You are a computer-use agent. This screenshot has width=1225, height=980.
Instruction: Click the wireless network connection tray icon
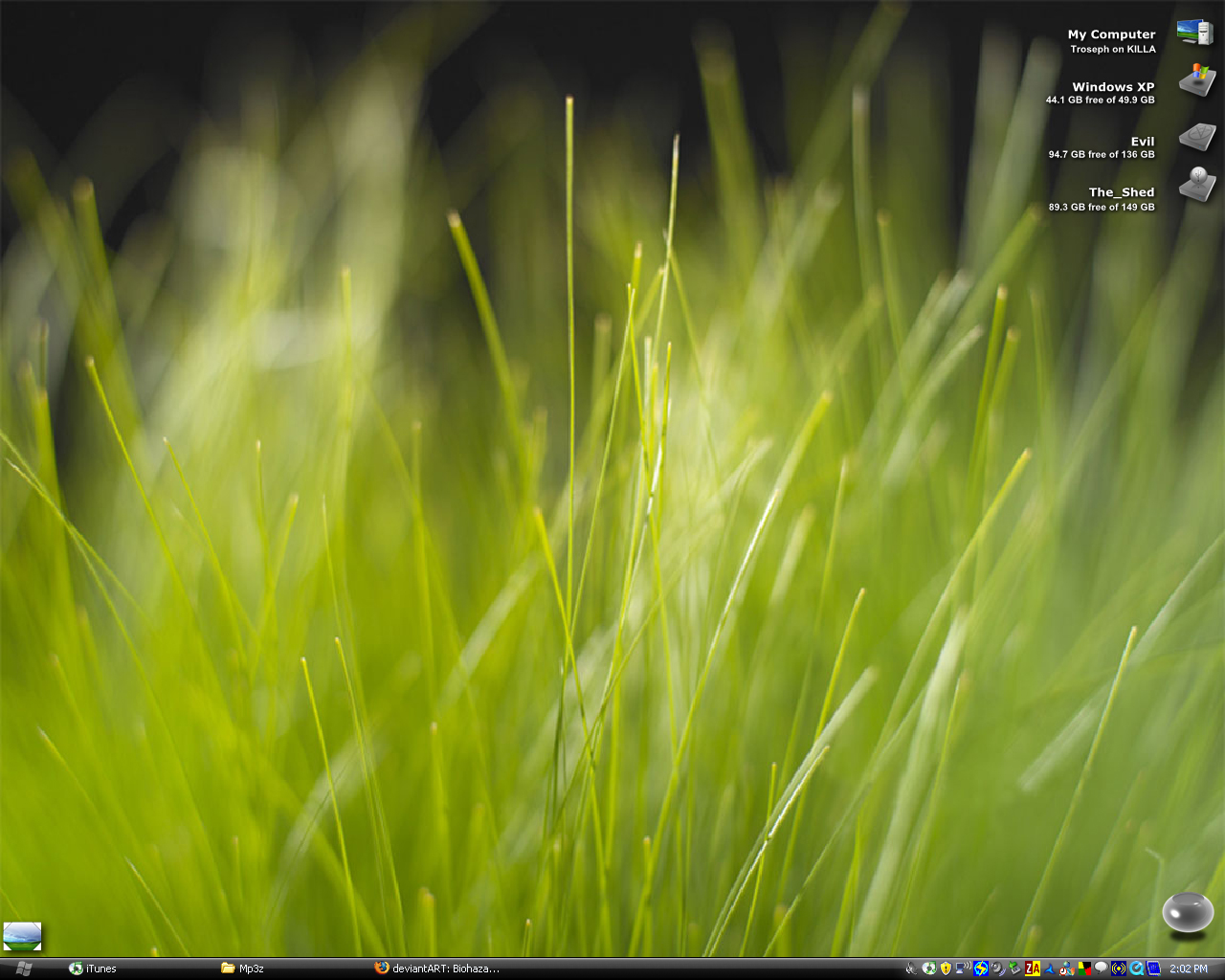point(963,969)
